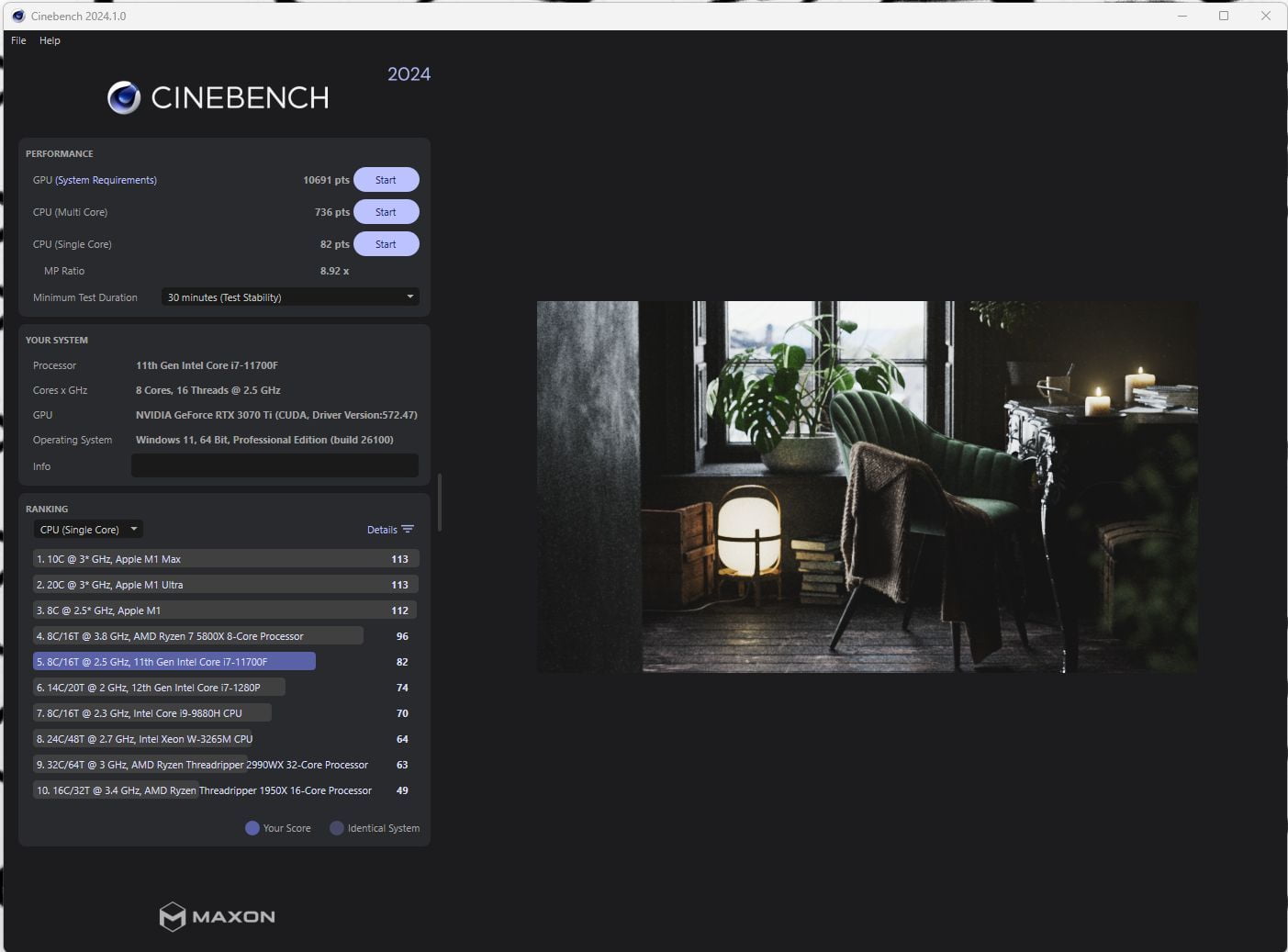Select the Core i7-1280P ranking row
This screenshot has height=952, width=1288.
click(x=226, y=688)
